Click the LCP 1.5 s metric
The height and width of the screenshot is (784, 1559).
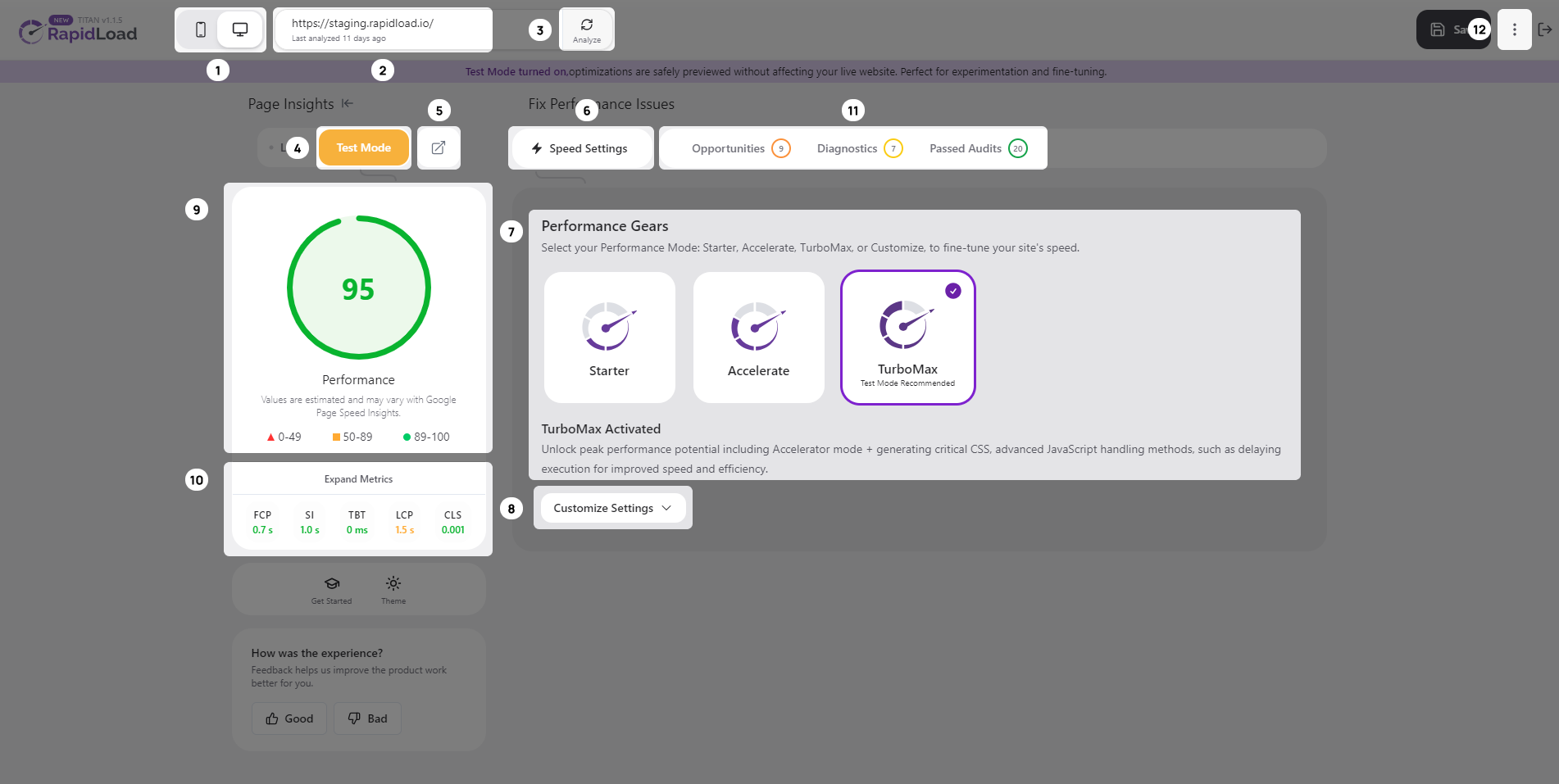tap(405, 523)
